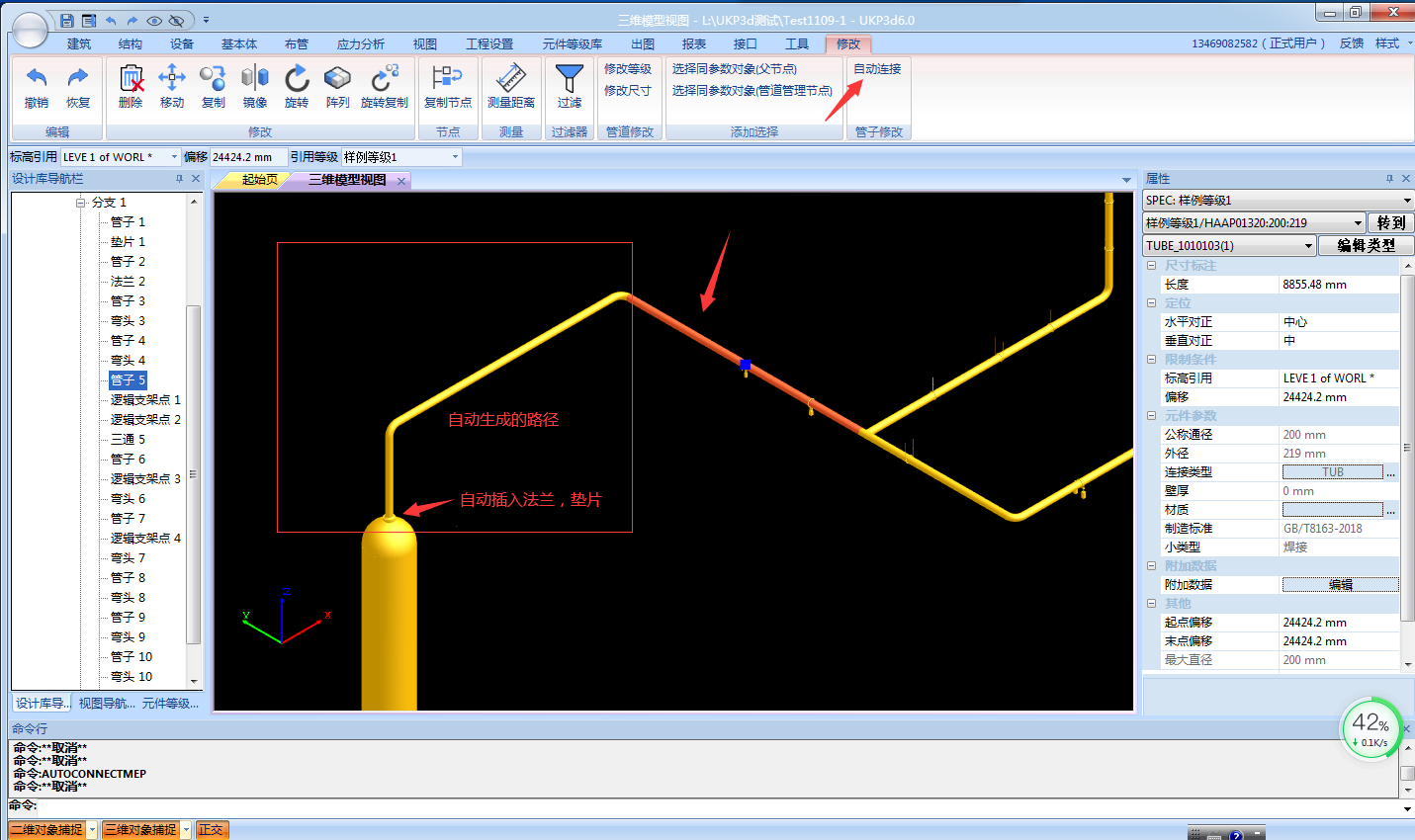Click the small undo arrow in quick access toolbar

[x=111, y=20]
